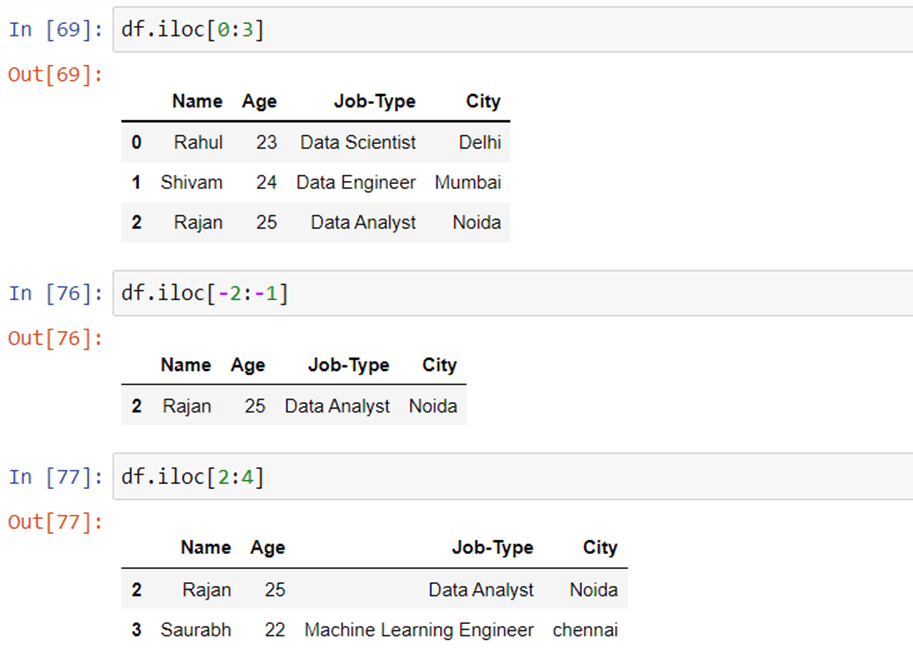Viewport: 913px width, 660px height.
Task: Click the Rahul cell in first table
Action: (198, 142)
